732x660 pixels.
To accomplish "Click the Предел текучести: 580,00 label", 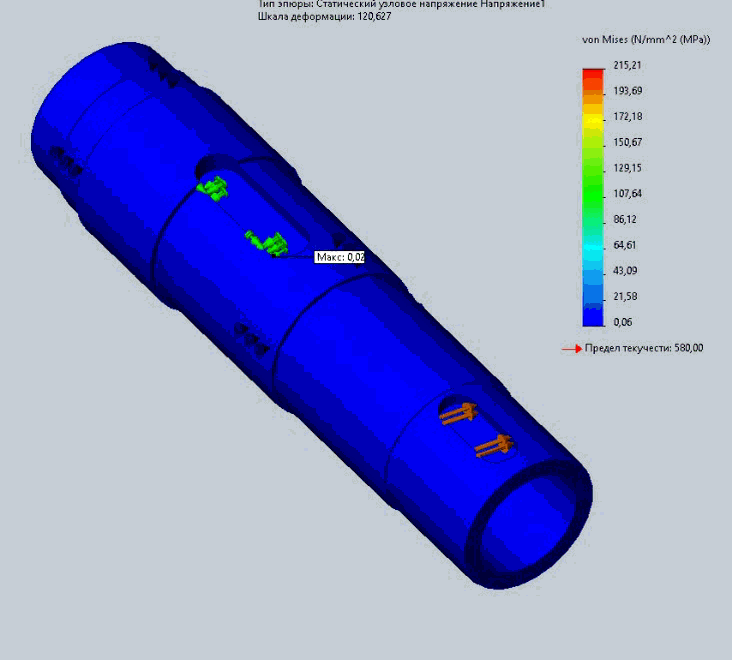I will tap(644, 349).
